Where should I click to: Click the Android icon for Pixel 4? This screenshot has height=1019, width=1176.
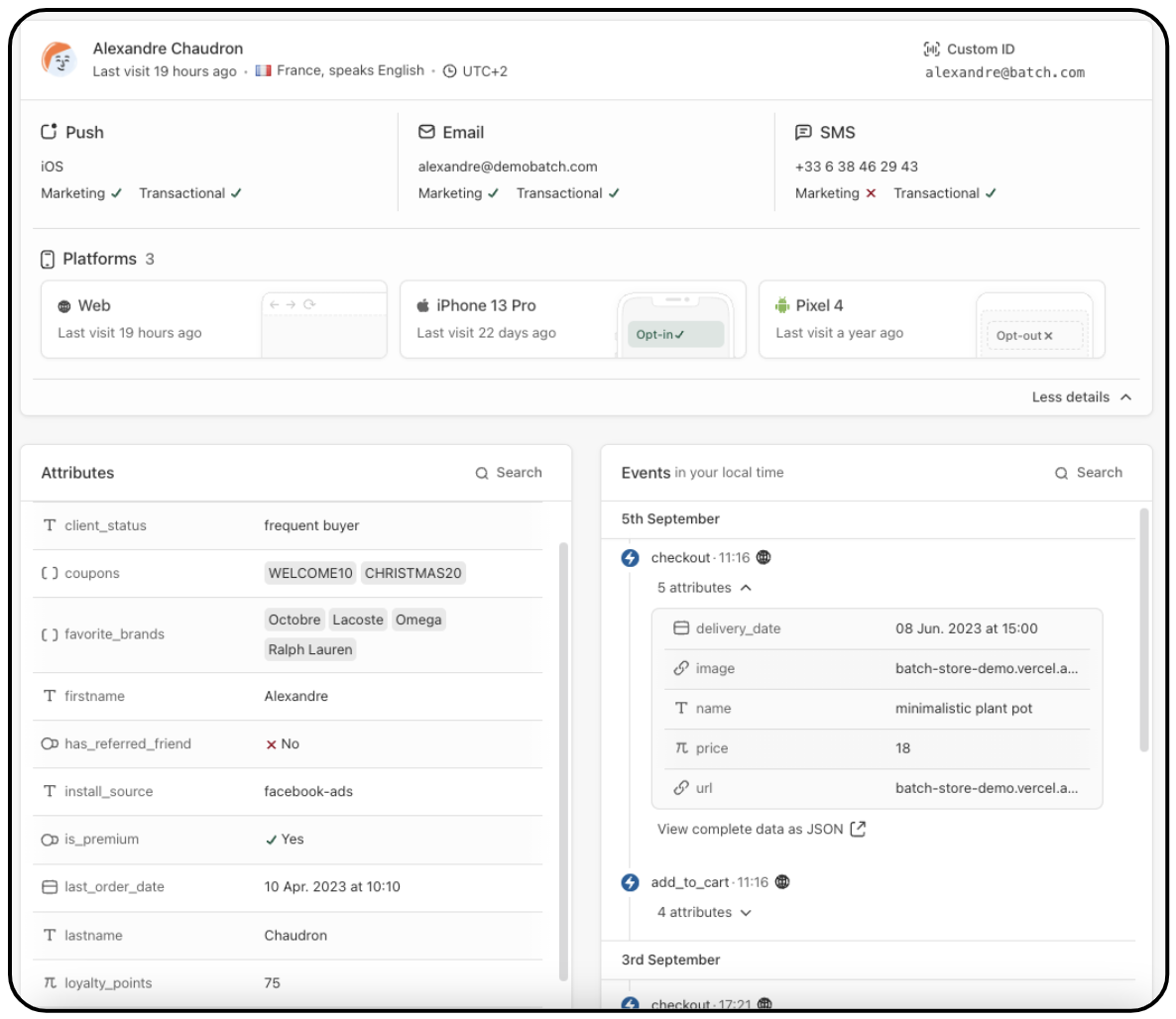[783, 305]
